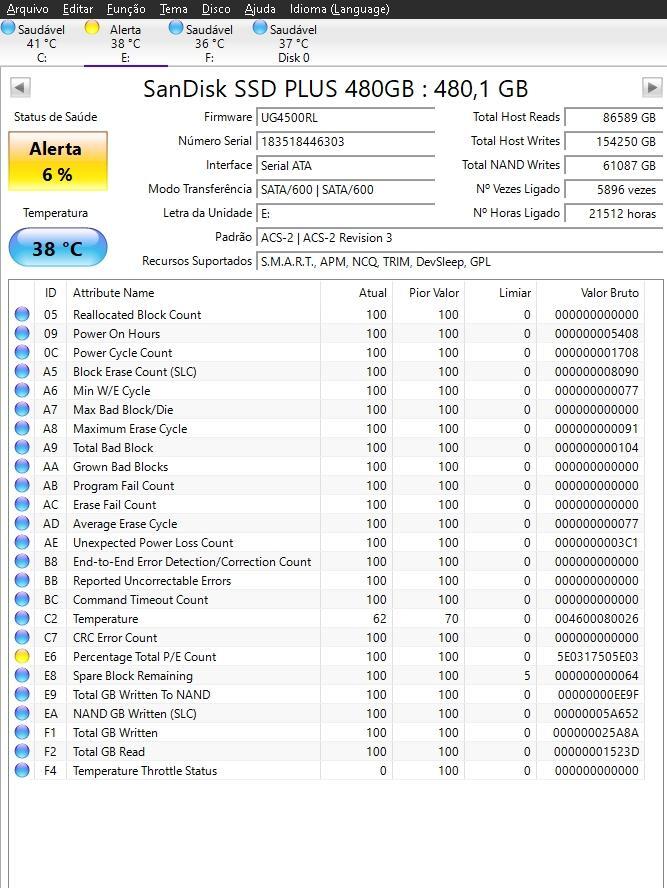This screenshot has height=888, width=667.
Task: Switch to Saudável 36 °C drive F: tab
Action: [x=209, y=43]
